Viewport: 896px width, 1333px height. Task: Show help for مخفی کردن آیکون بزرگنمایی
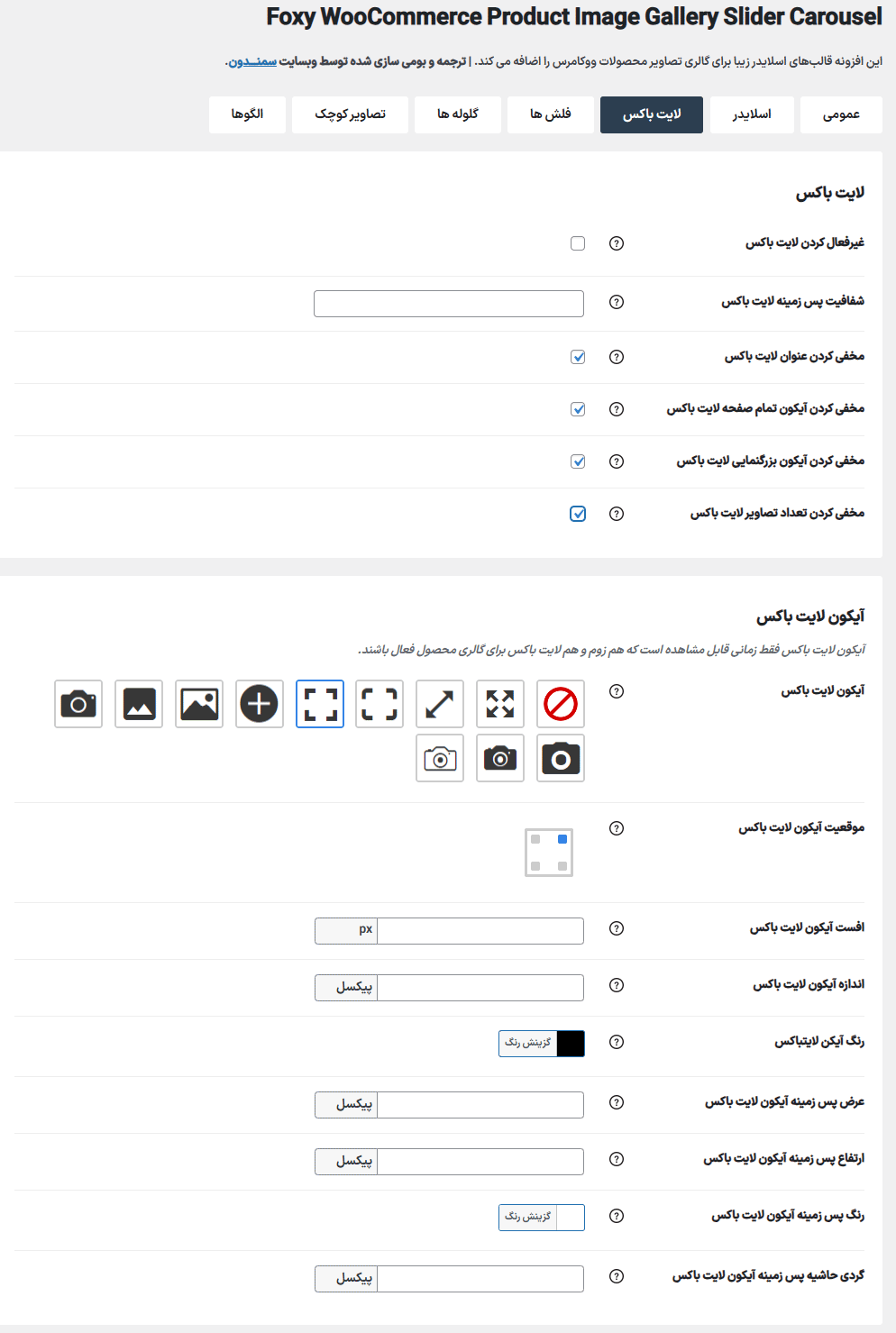pos(617,461)
